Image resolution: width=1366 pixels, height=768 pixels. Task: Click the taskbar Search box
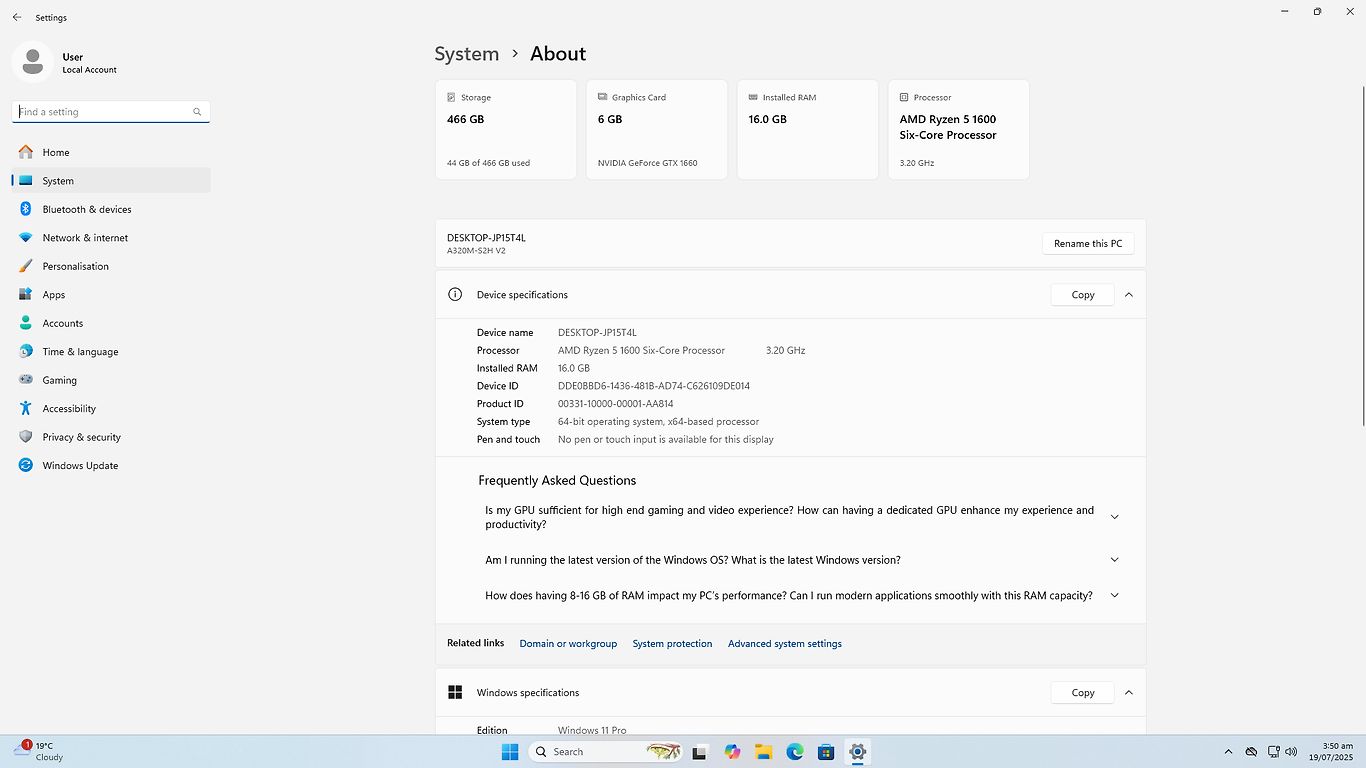coord(606,752)
